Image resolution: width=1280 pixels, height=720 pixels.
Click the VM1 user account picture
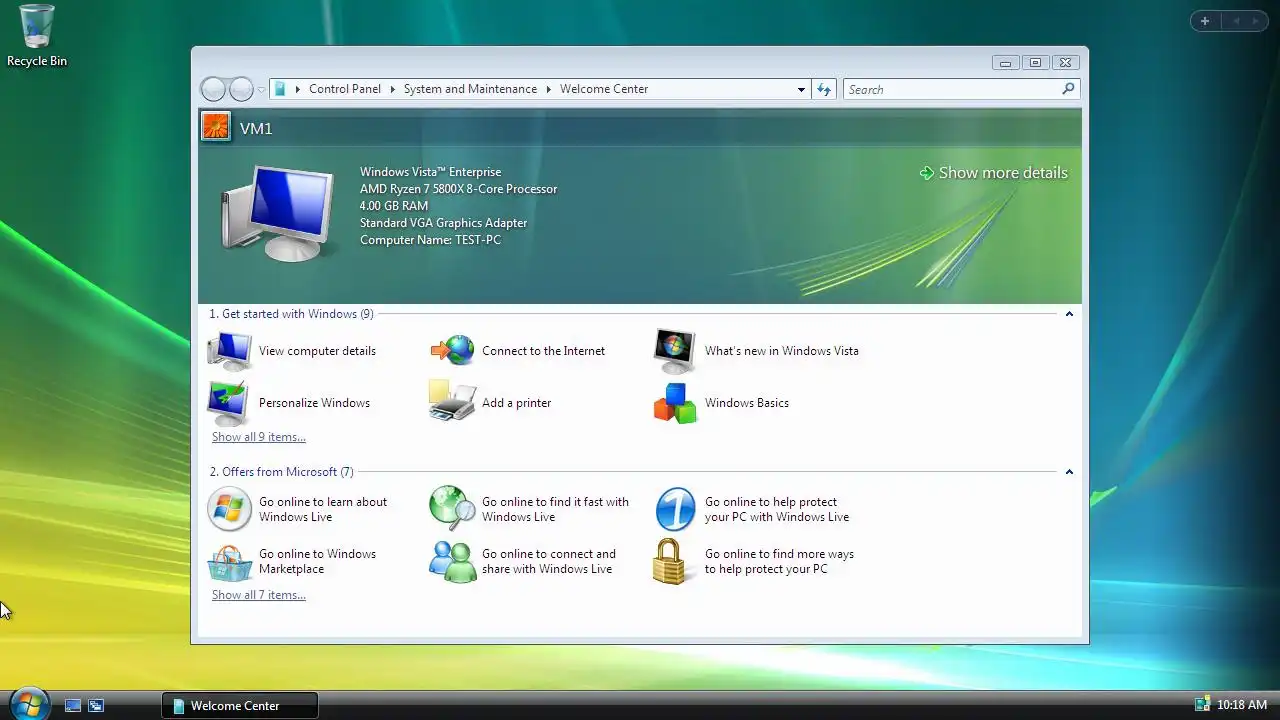[x=216, y=126]
